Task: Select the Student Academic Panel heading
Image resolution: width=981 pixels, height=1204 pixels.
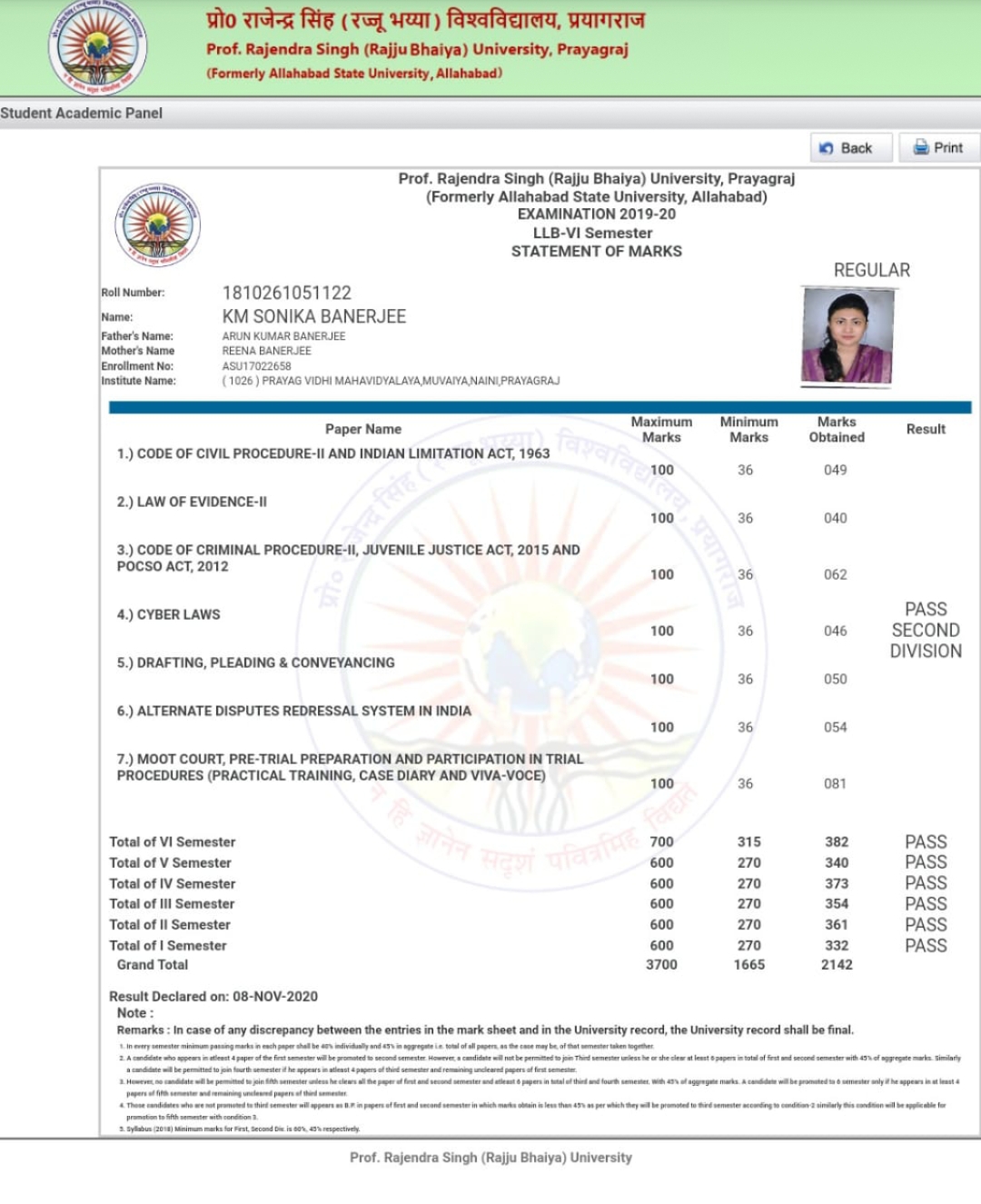Action: 82,114
